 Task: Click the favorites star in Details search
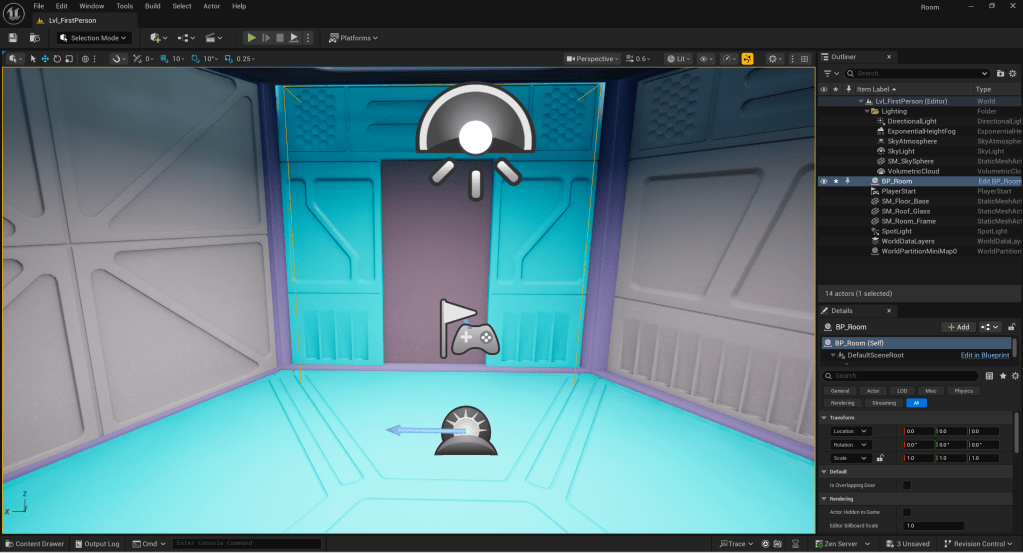coord(1002,376)
